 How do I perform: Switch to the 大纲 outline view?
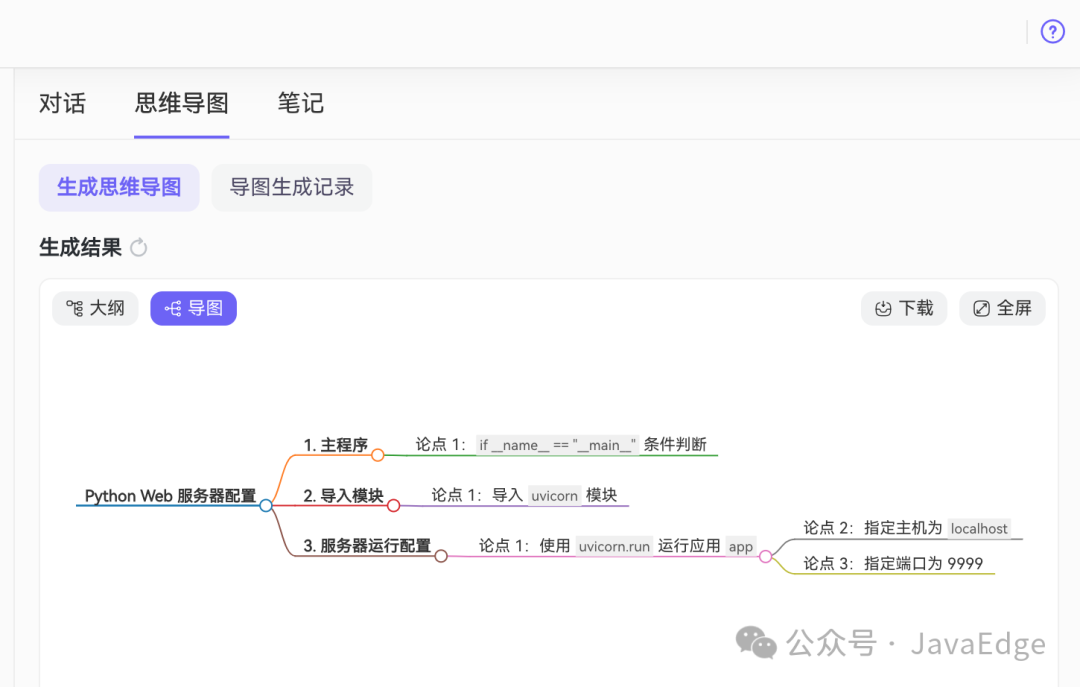tap(95, 308)
